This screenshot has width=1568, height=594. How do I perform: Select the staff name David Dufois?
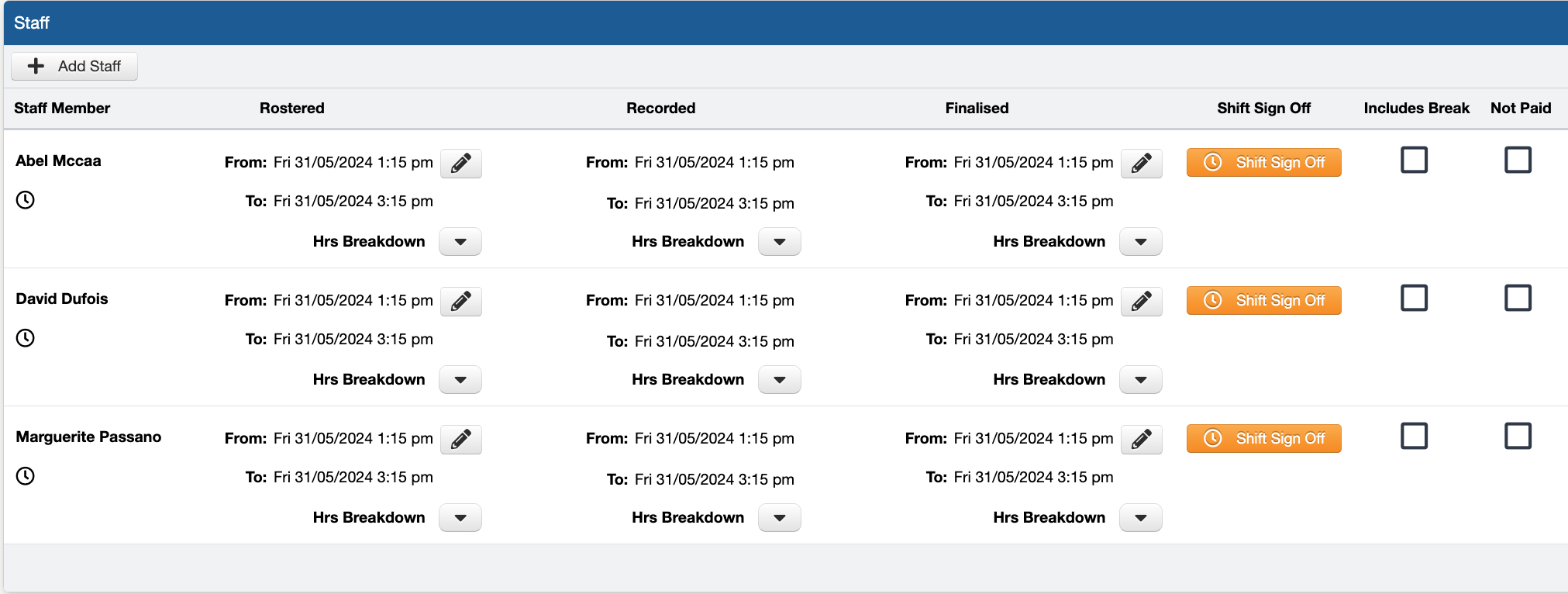pyautogui.click(x=62, y=299)
